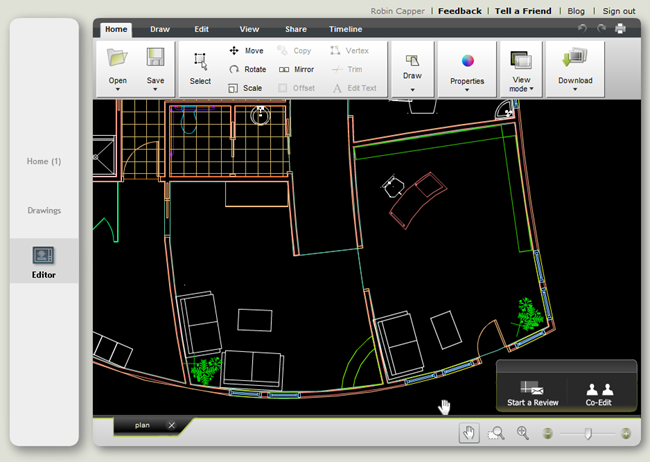
Task: Click the zoom in magnifier icon
Action: click(522, 433)
